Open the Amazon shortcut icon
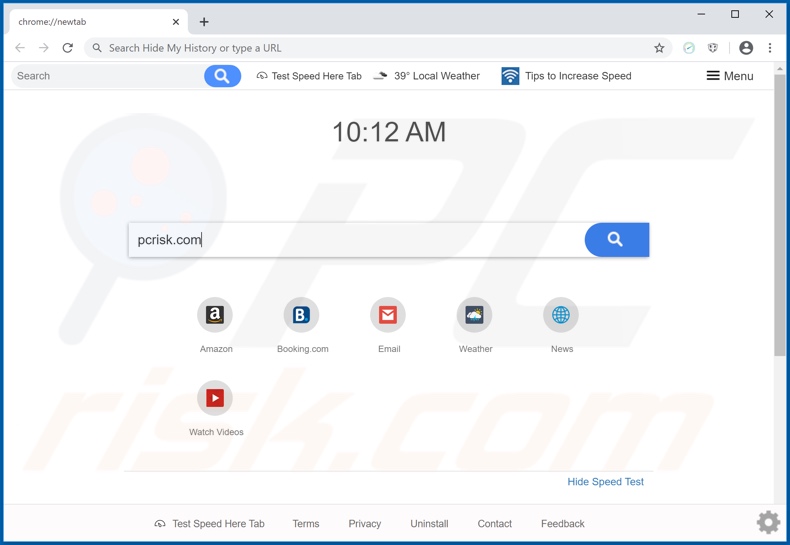This screenshot has height=545, width=790. 215,315
